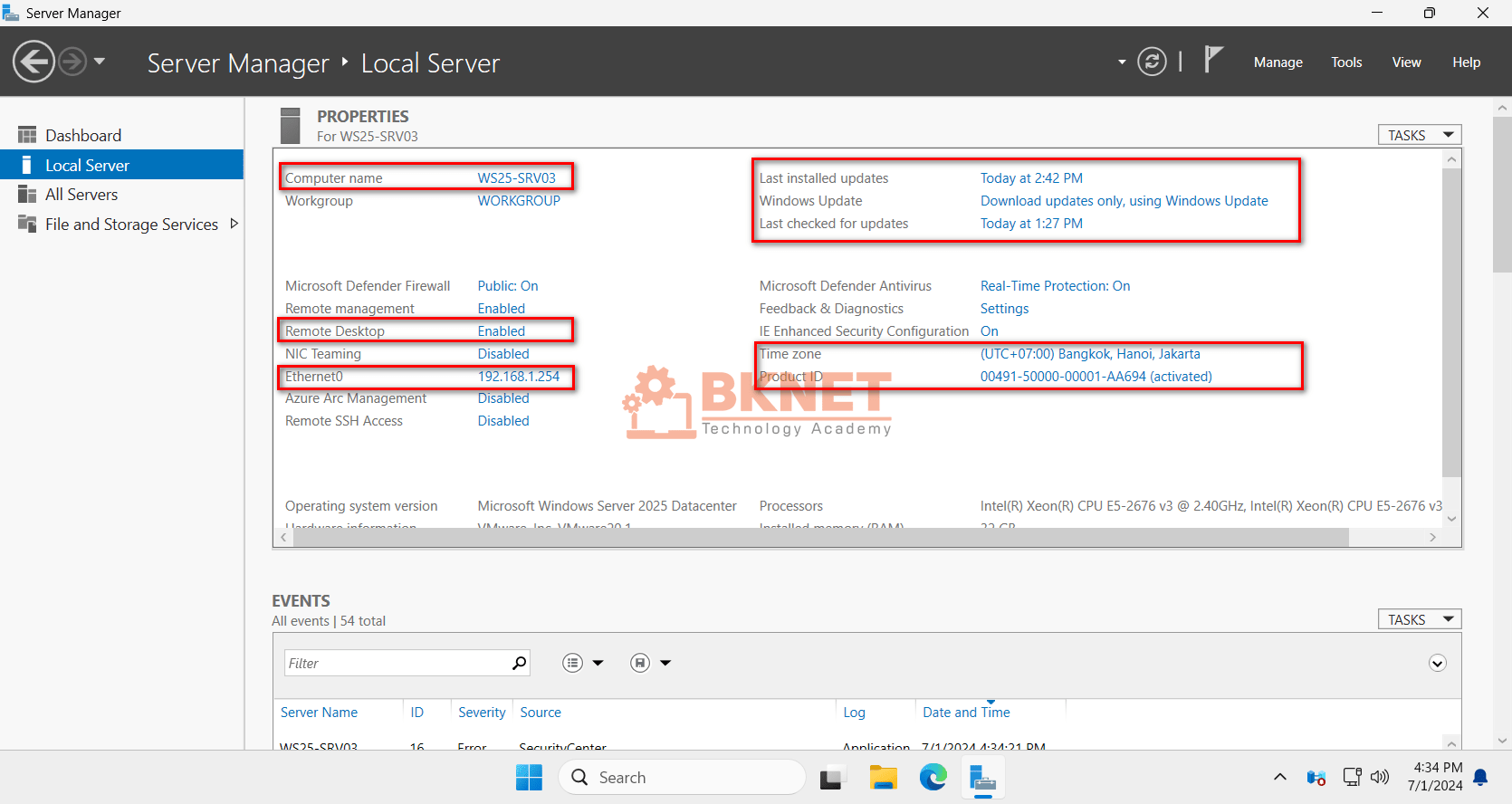Click 'Real-Time Protection: On' link
1512x804 pixels.
1055,286
